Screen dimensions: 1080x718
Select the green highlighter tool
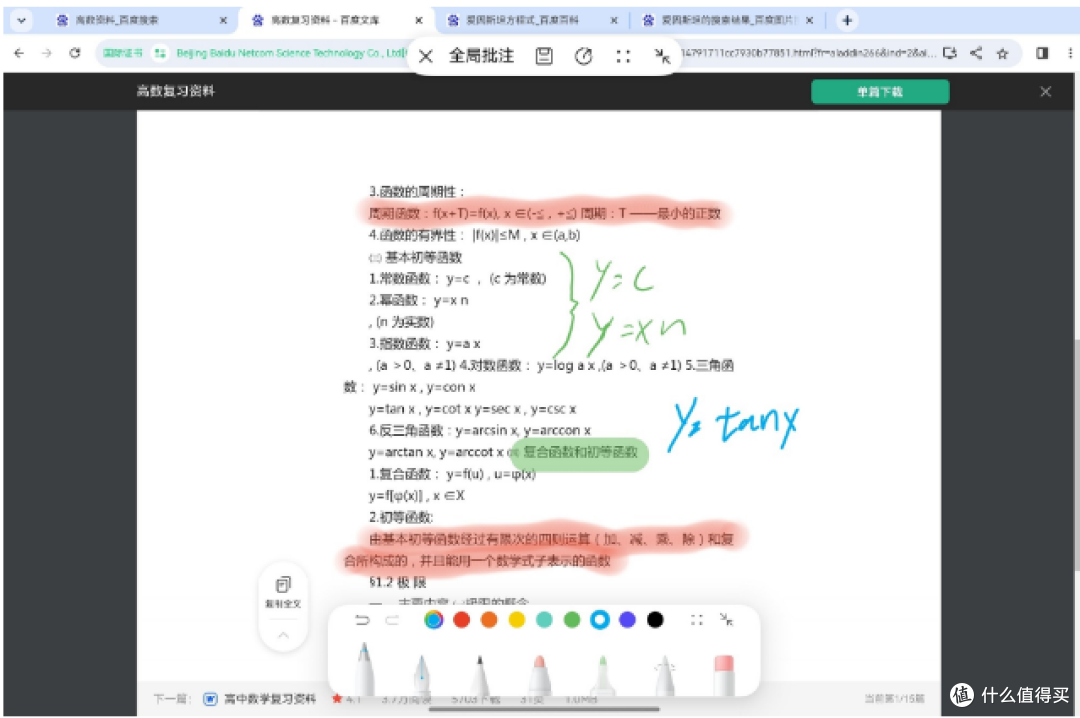(x=602, y=673)
